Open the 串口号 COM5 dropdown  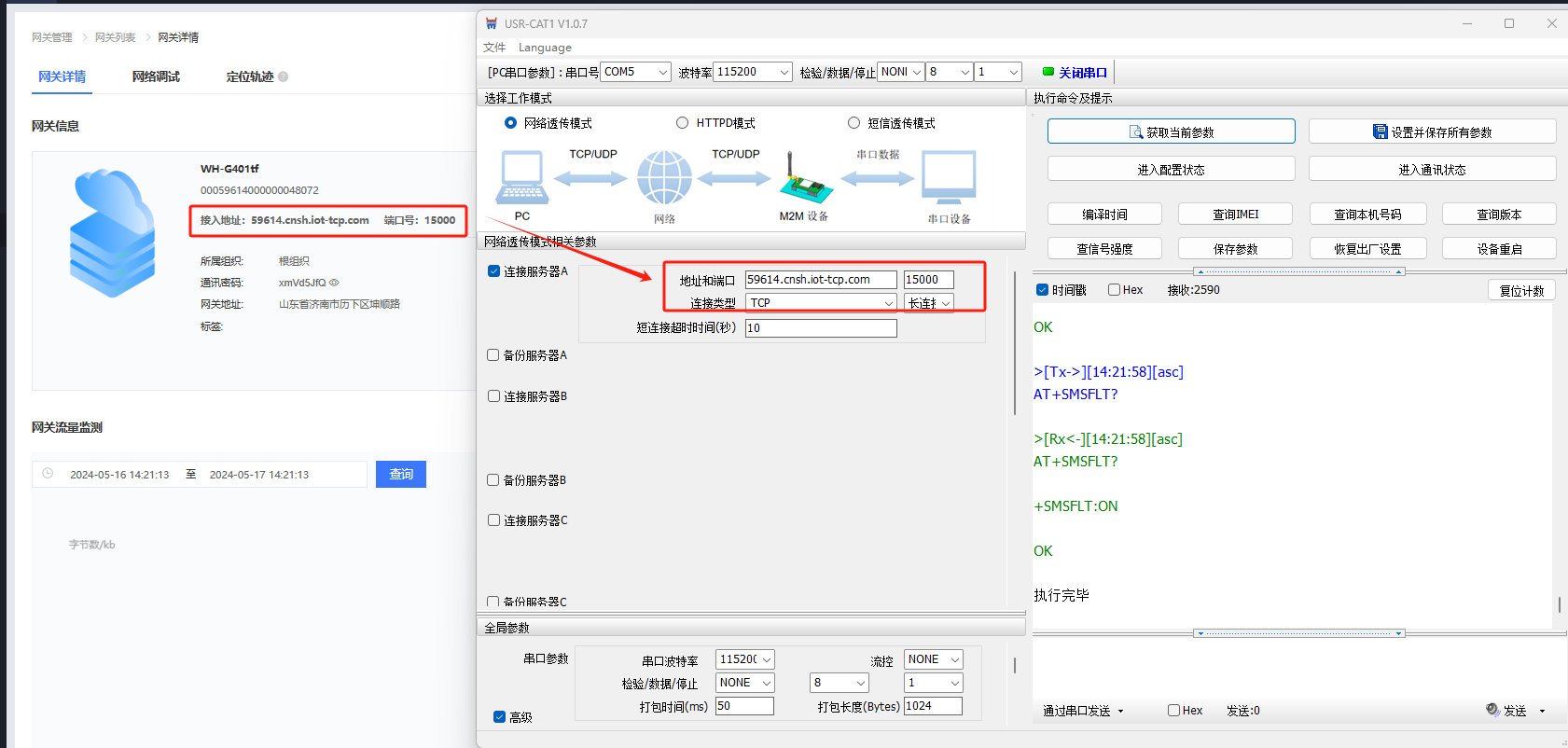click(x=636, y=72)
